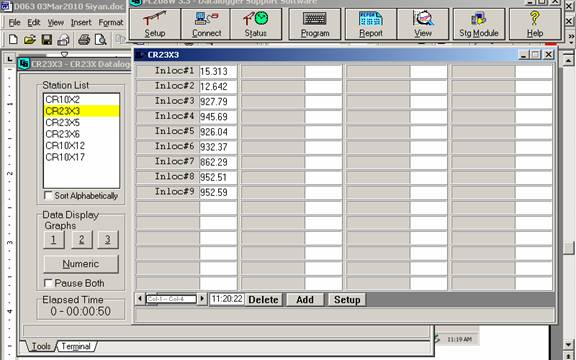The image size is (576, 360).
Task: Toggle the Sort Alphabetically checkbox
Action: [x=48, y=195]
